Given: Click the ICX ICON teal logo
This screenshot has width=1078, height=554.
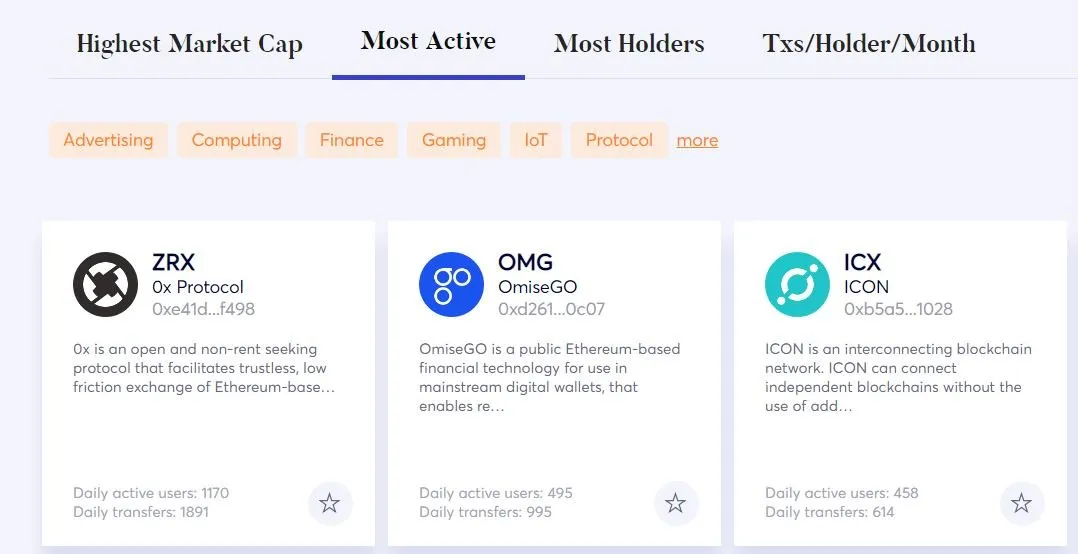Looking at the screenshot, I should (x=798, y=285).
